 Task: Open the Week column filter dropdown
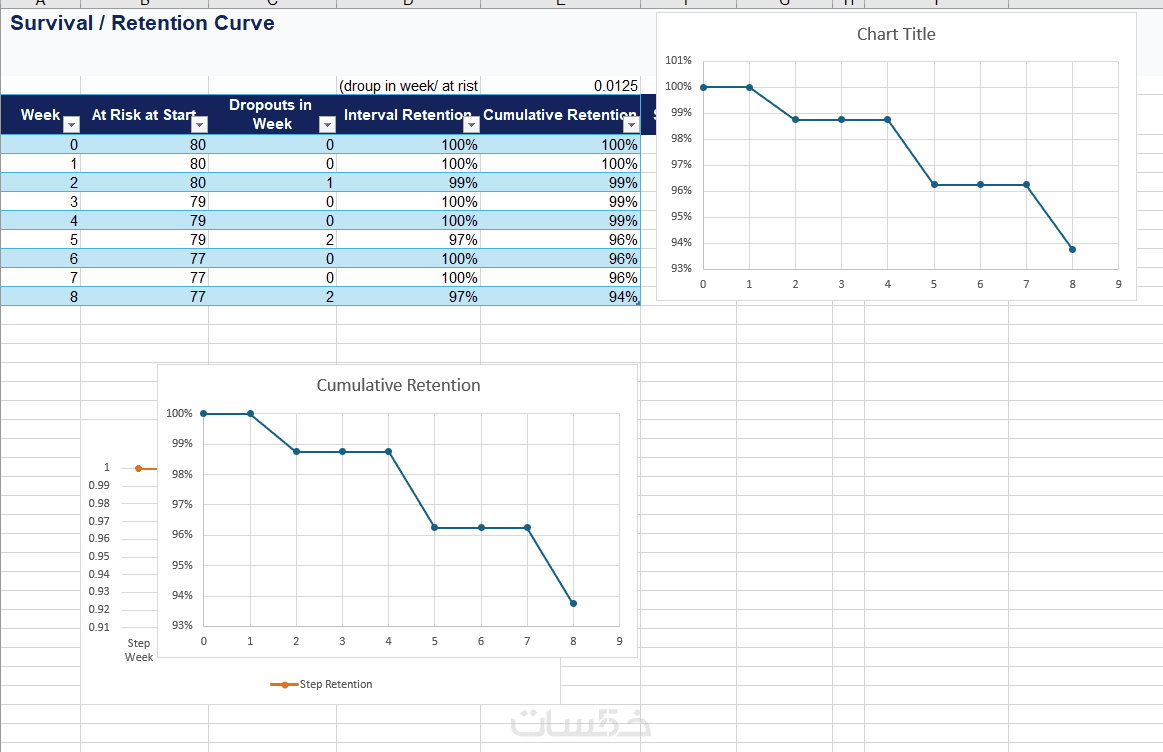point(71,125)
